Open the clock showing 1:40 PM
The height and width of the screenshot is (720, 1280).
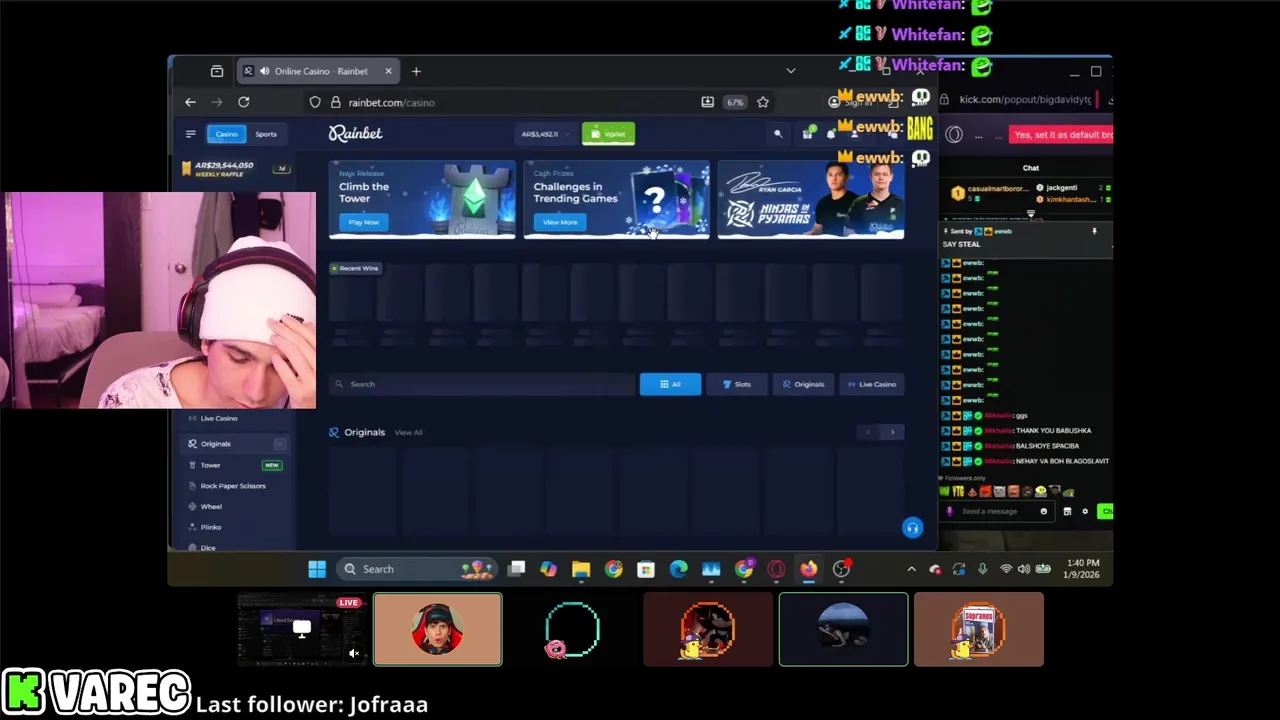coord(1084,569)
